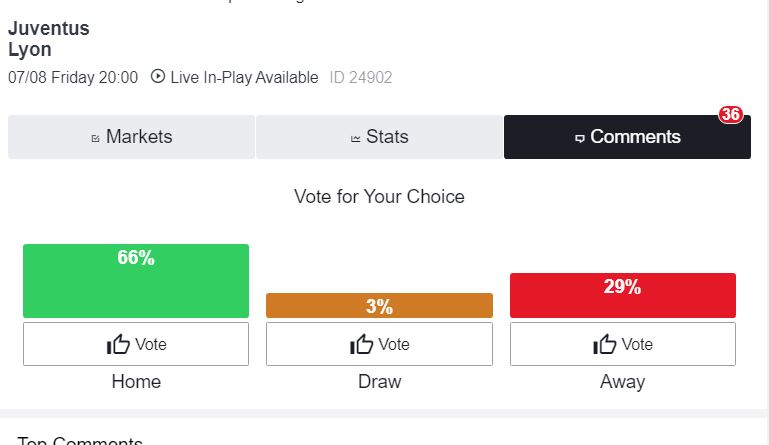Click the checkmark icon on Markets tab

coord(96,139)
